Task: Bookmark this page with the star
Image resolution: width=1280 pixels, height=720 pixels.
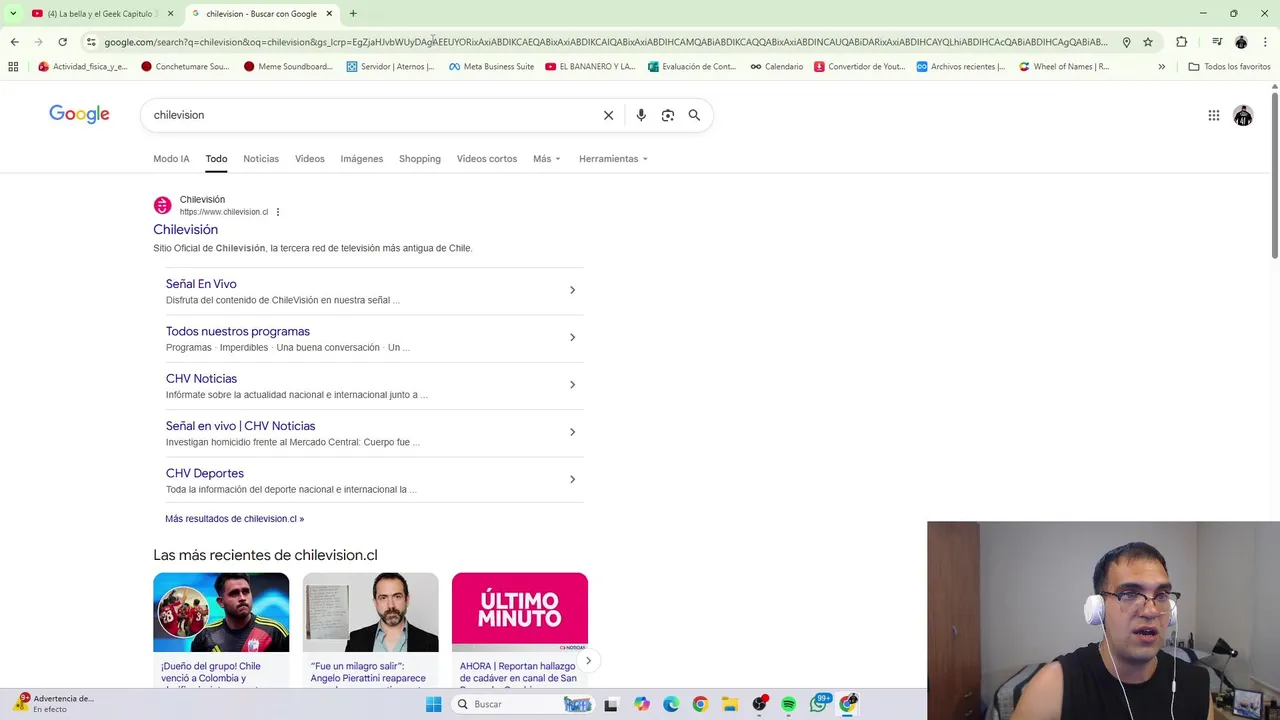Action: (1148, 42)
